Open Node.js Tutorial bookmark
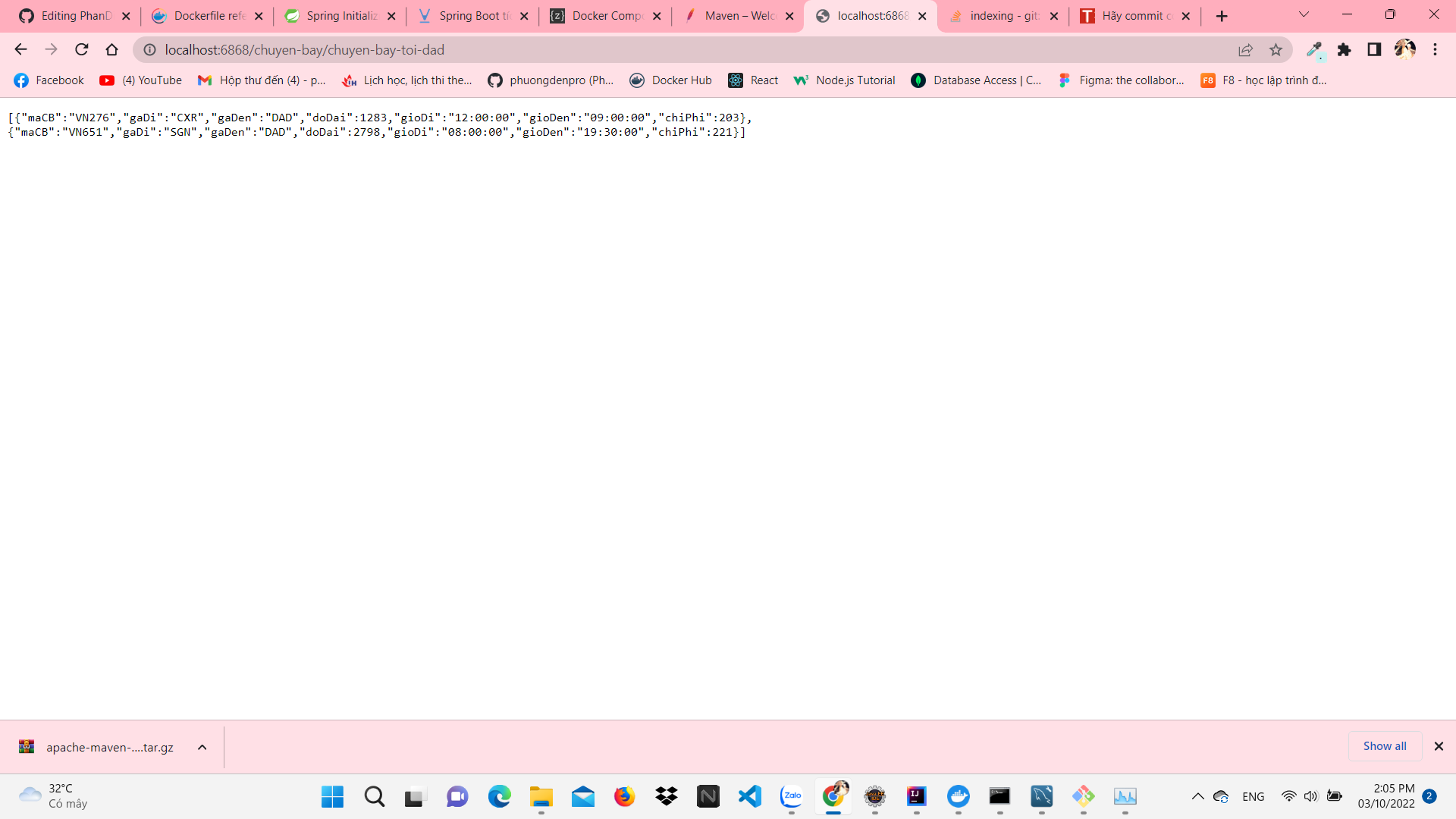Screen dimensions: 1456x819 pyautogui.click(x=844, y=80)
